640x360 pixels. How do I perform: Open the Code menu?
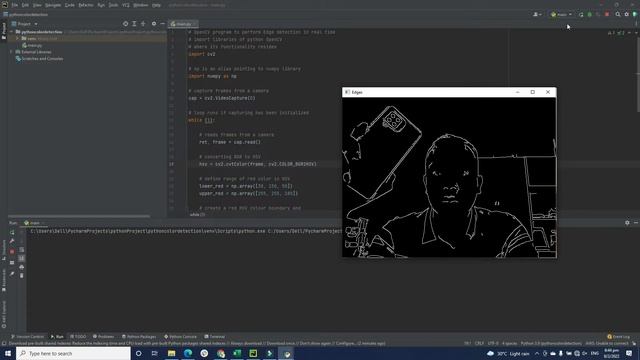pos(70,5)
